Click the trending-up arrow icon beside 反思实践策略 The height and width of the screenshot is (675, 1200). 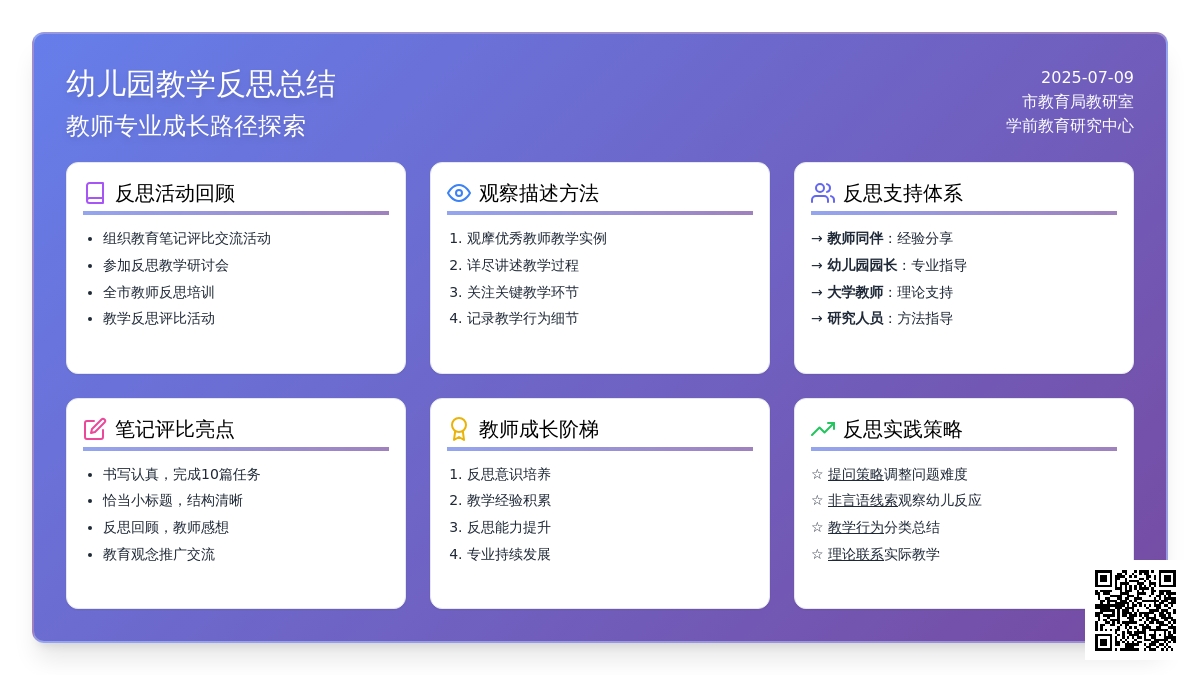click(x=823, y=429)
